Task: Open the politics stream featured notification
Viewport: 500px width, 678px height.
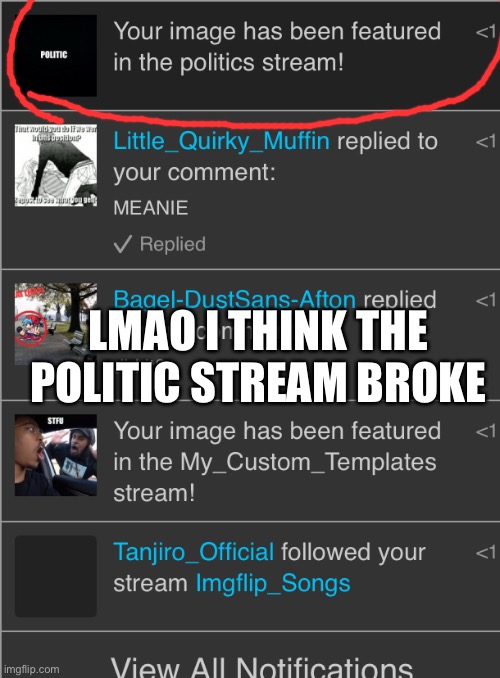Action: point(251,55)
